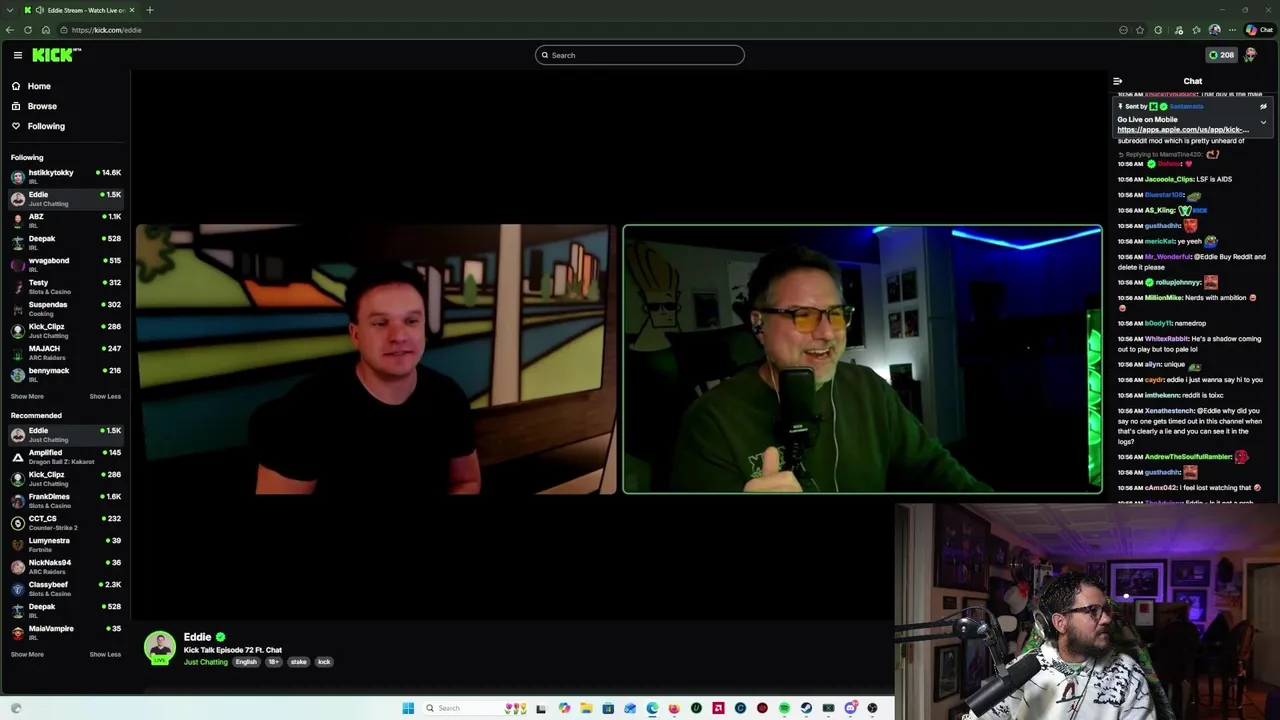Open a new browser tab
The width and height of the screenshot is (1280, 720).
(x=149, y=10)
